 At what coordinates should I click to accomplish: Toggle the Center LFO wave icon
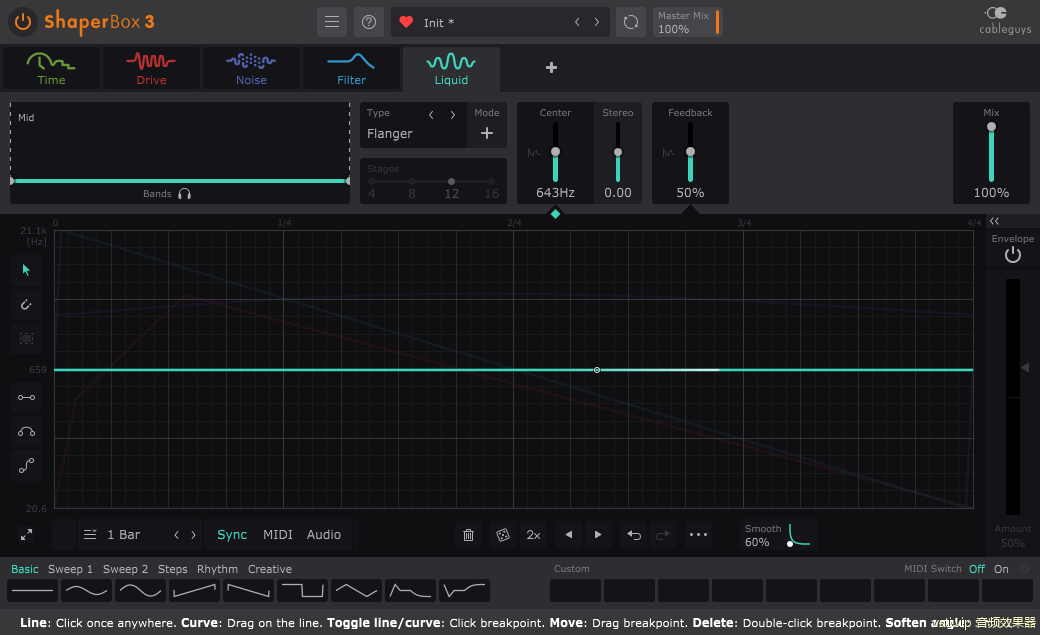pyautogui.click(x=533, y=153)
